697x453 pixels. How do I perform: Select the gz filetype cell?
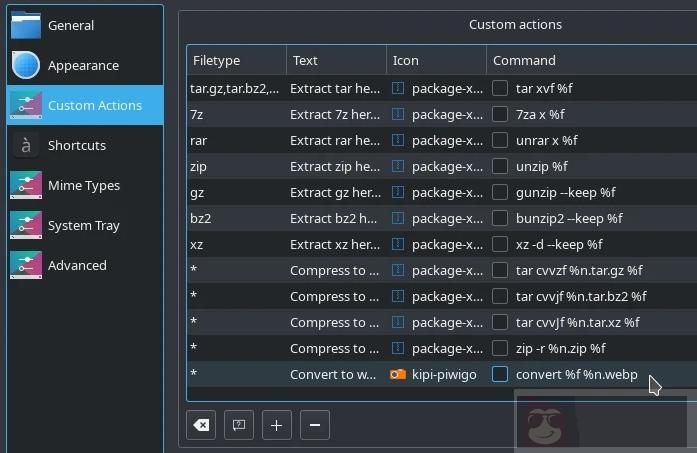click(x=237, y=192)
